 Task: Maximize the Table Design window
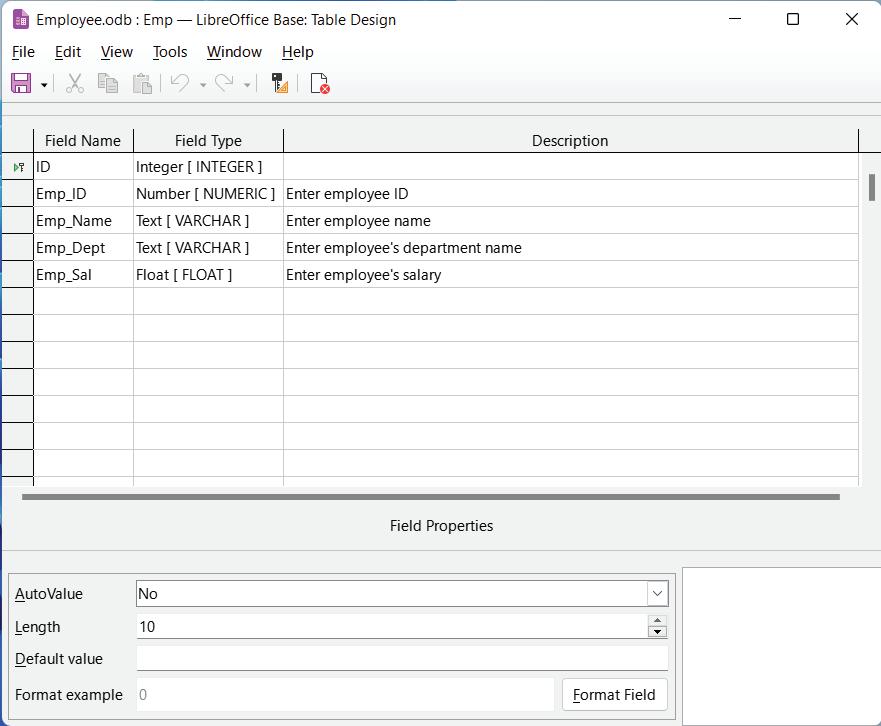point(793,19)
